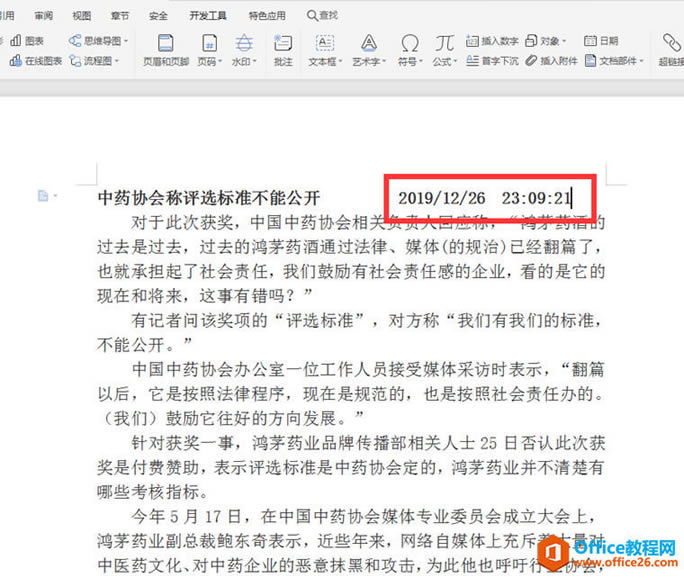Insert date with 日期 button

point(601,41)
